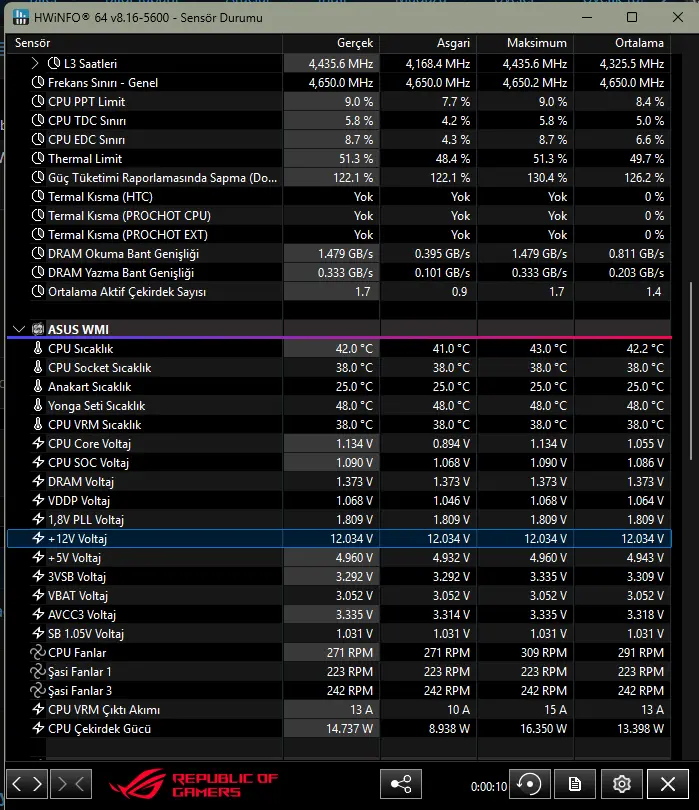Viewport: 699px width, 810px height.
Task: Select the CPU SOC Voltaj row
Action: click(339, 462)
